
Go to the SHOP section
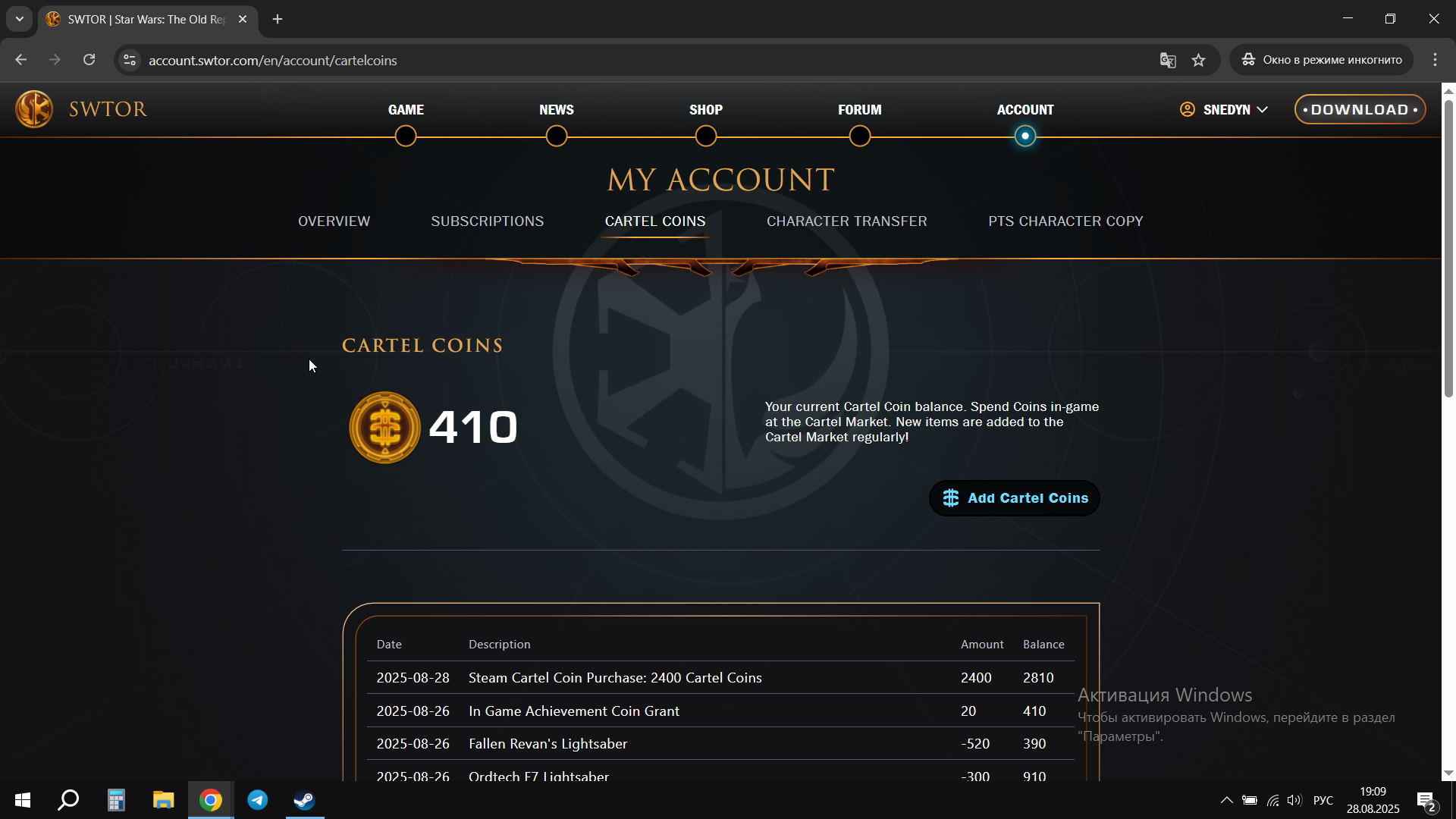click(705, 110)
